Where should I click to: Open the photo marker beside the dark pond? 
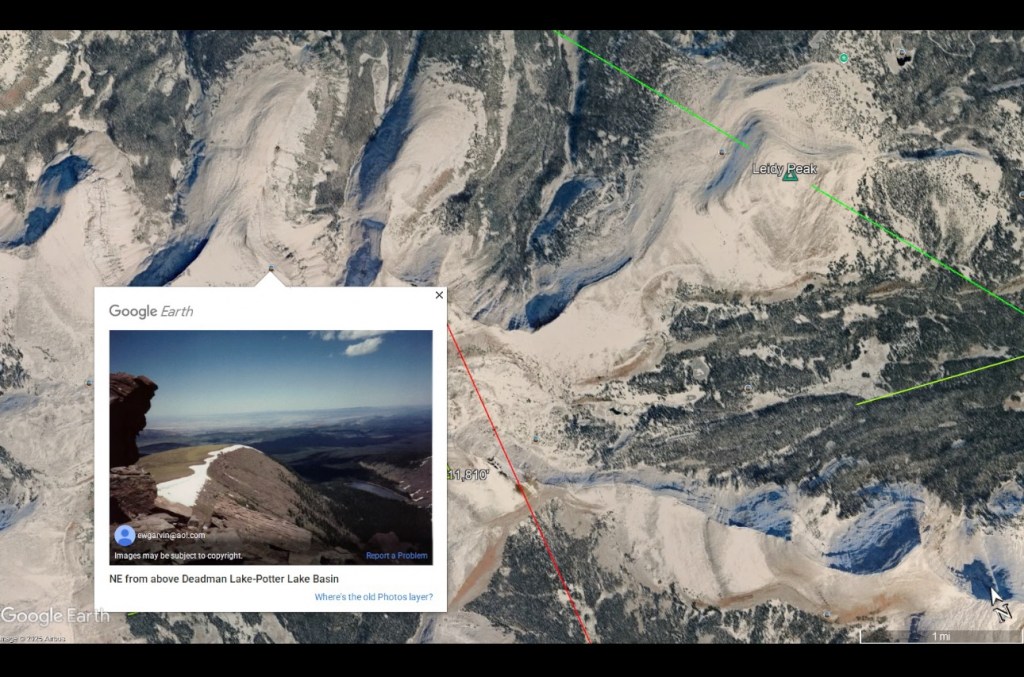point(902,52)
